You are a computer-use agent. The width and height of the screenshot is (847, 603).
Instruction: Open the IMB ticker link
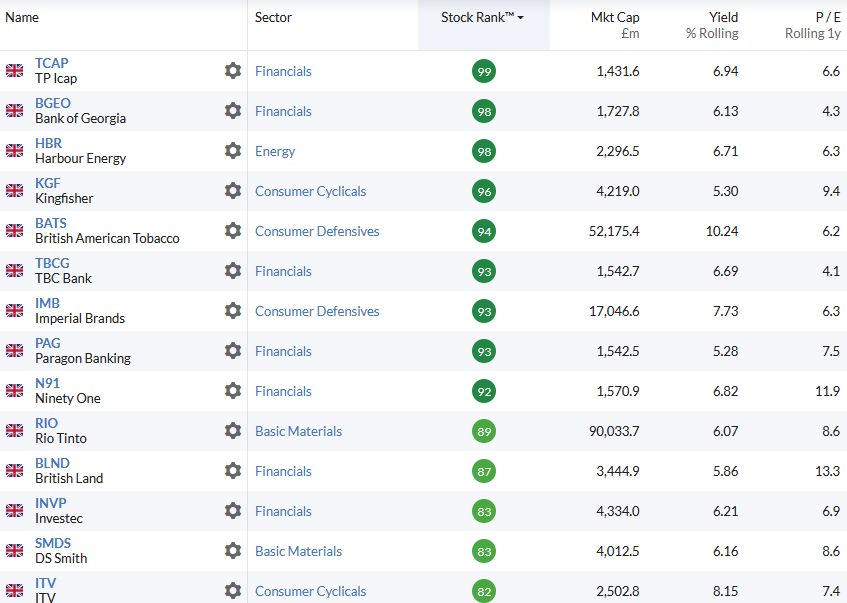[48, 303]
